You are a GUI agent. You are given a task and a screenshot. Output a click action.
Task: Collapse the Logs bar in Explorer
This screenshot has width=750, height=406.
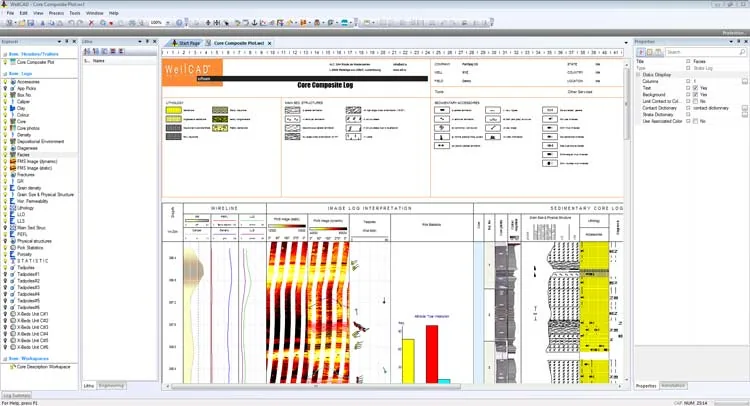pyautogui.click(x=5, y=74)
